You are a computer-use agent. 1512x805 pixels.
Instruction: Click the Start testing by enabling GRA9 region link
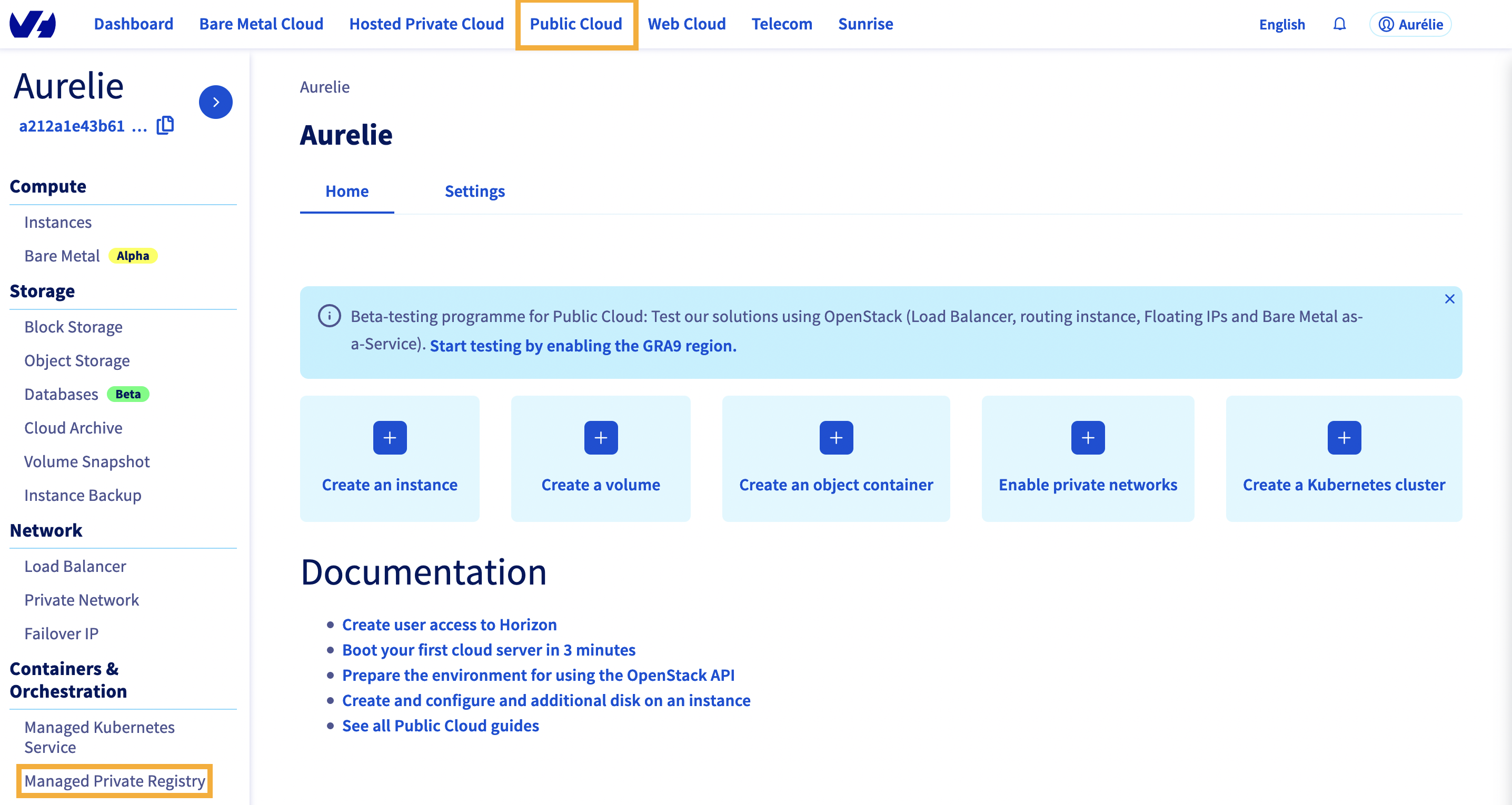(x=583, y=346)
